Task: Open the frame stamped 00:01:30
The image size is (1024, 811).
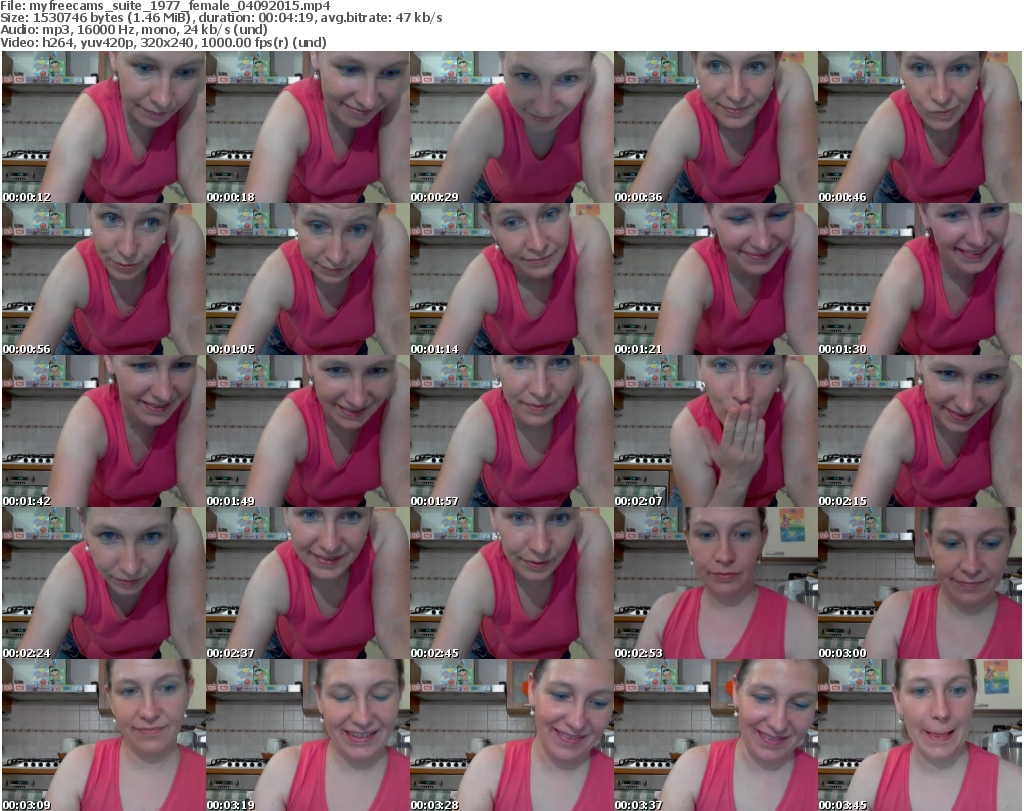Action: pyautogui.click(x=920, y=279)
